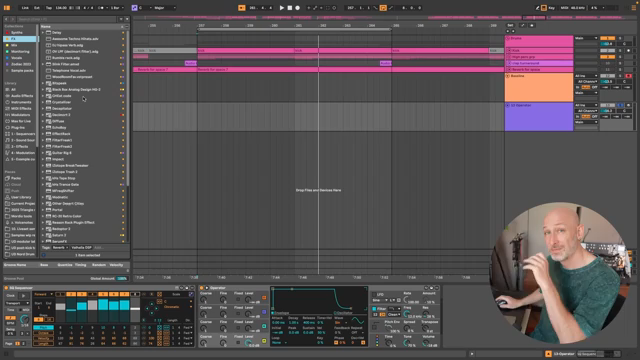Click the RG Sequencer play arrow button
This screenshot has width=640, height=360.
(23, 296)
